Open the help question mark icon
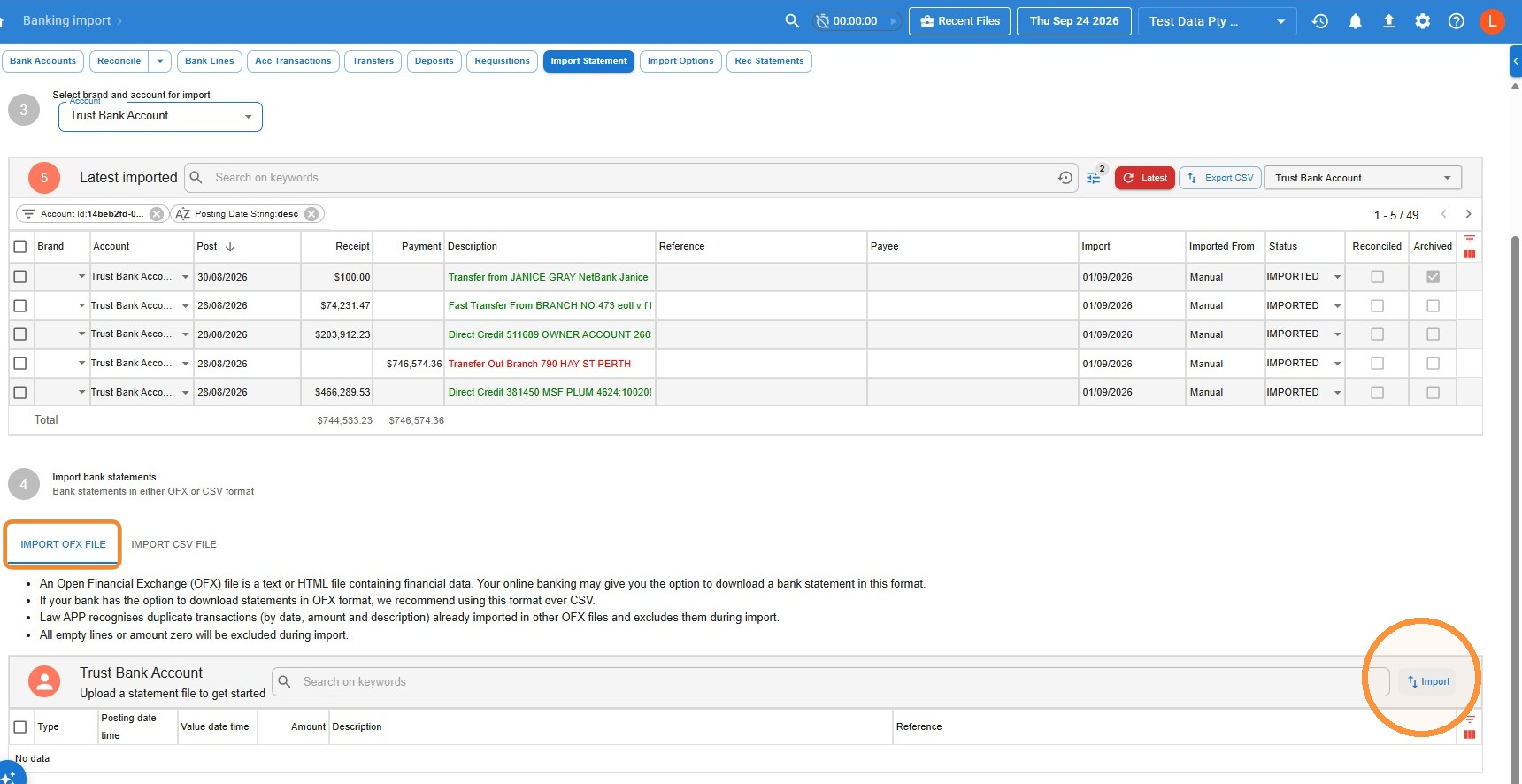1522x784 pixels. click(x=1456, y=21)
